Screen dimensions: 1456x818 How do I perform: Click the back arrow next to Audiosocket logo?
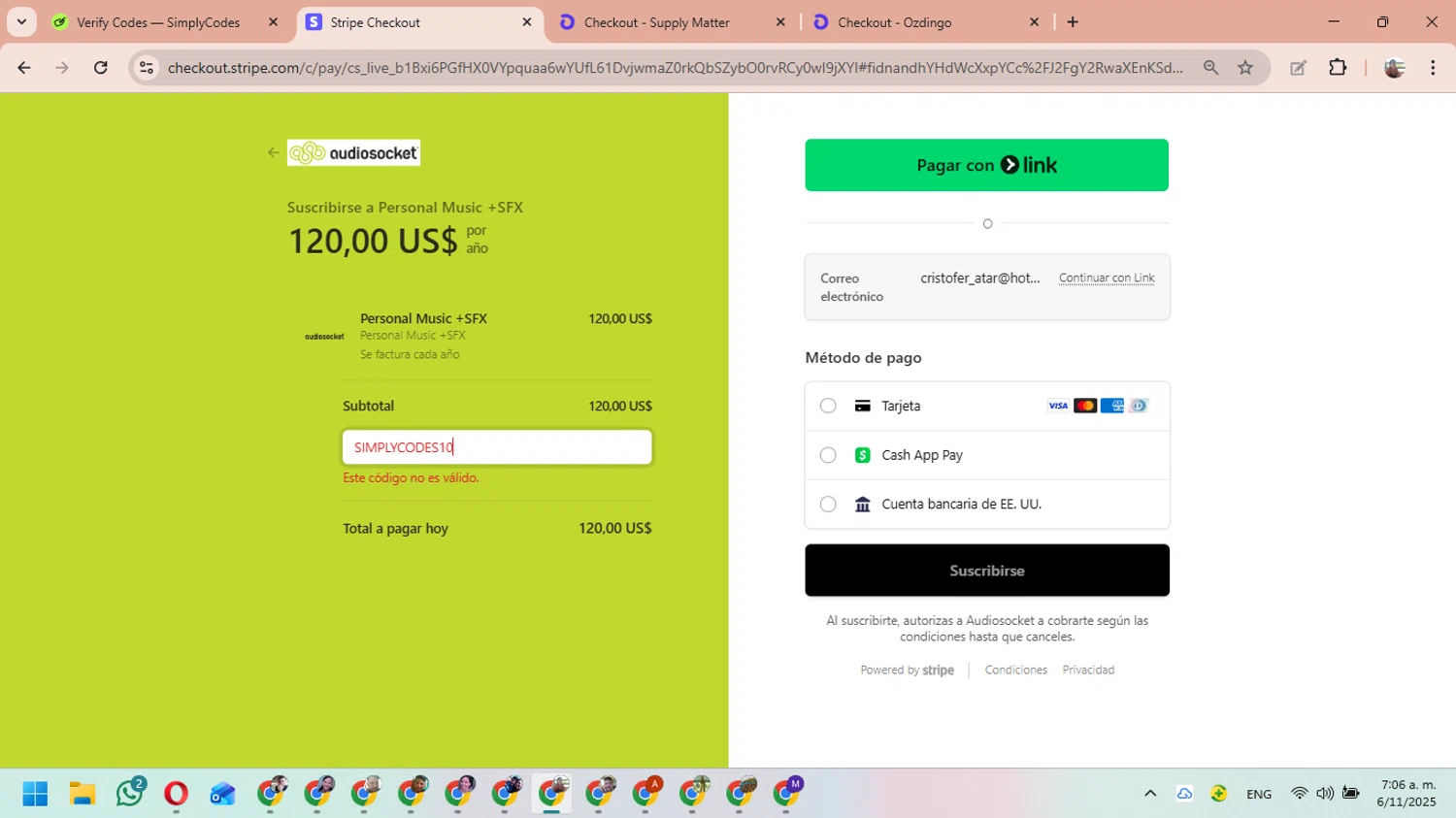(273, 152)
